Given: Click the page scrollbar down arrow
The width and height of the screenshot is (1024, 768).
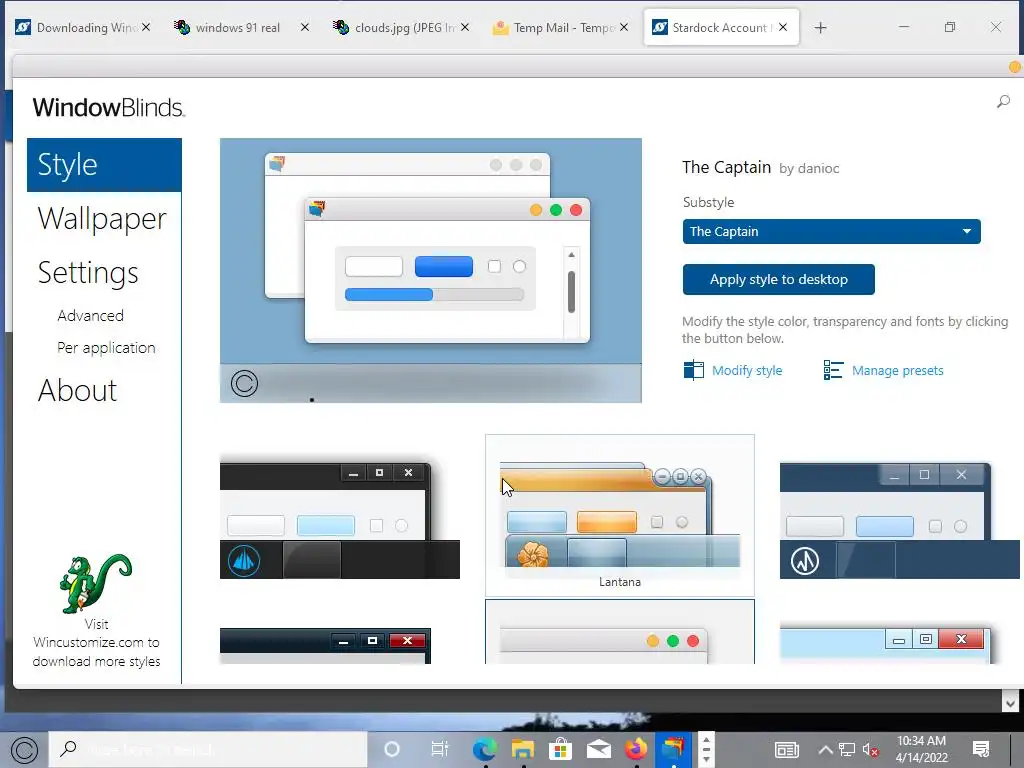Looking at the screenshot, I should pyautogui.click(x=1010, y=703).
